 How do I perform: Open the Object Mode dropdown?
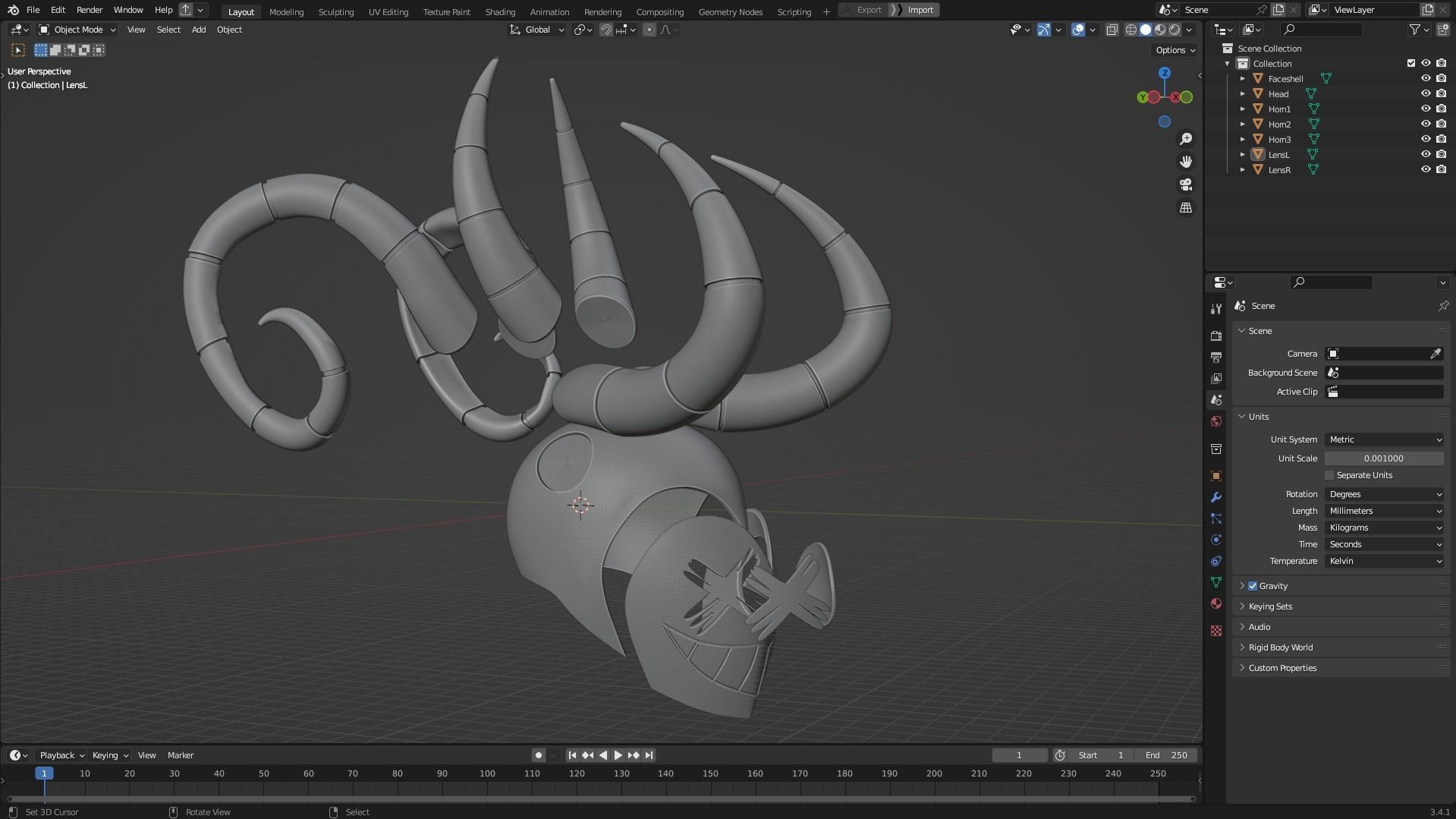77,30
